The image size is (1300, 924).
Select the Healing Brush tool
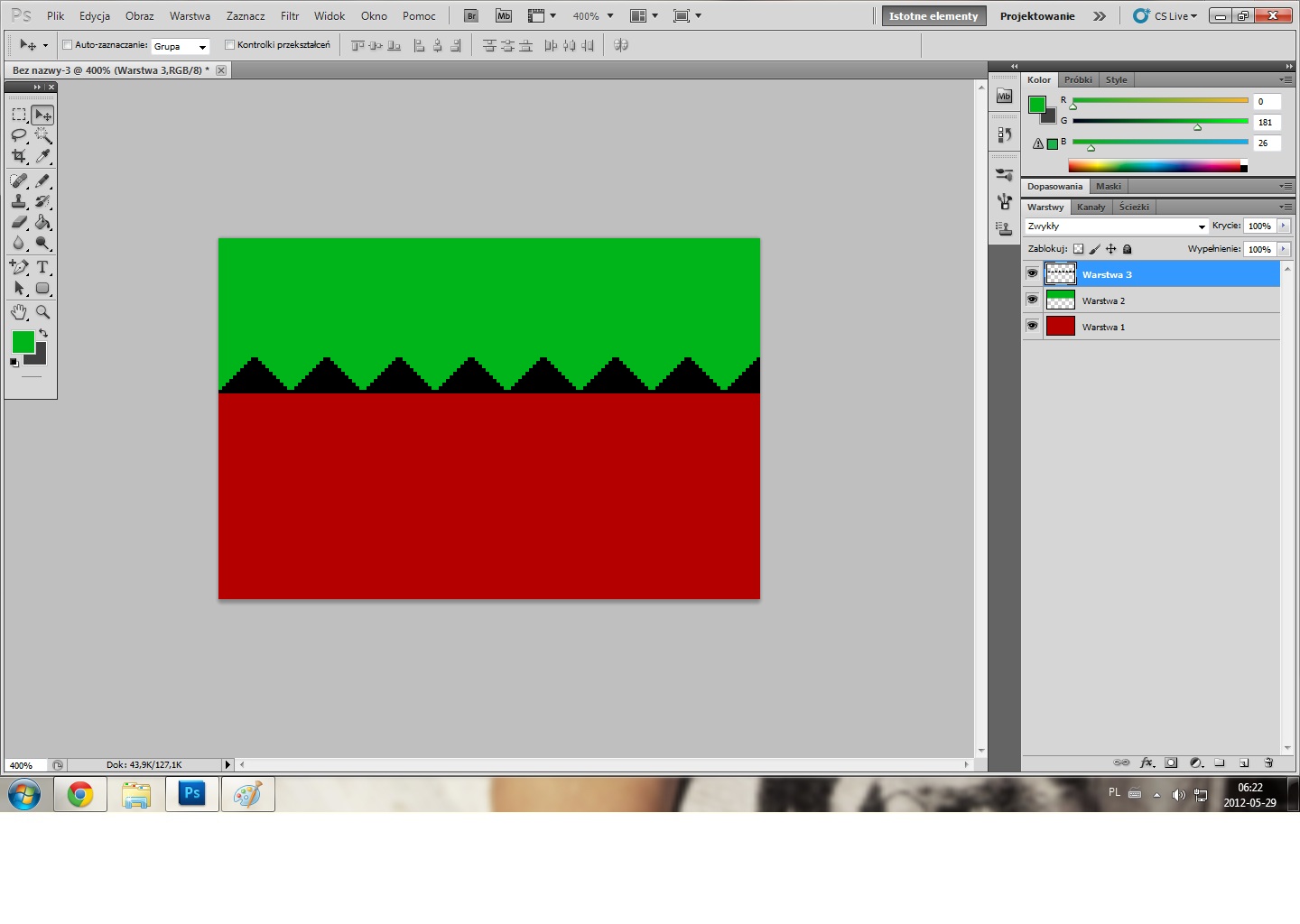pyautogui.click(x=19, y=180)
